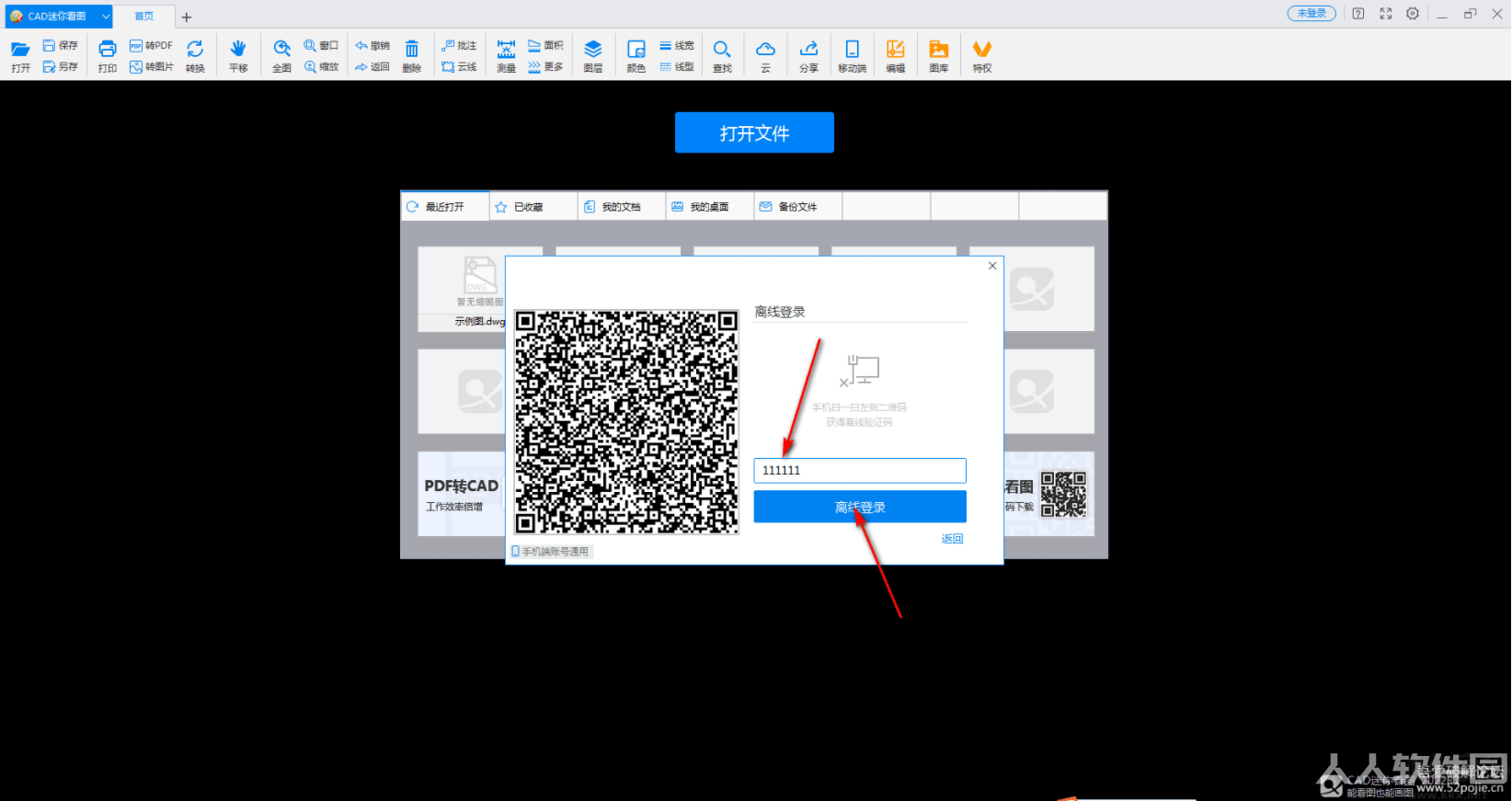Click the 保存 save icon
The image size is (1512, 801).
tap(61, 45)
